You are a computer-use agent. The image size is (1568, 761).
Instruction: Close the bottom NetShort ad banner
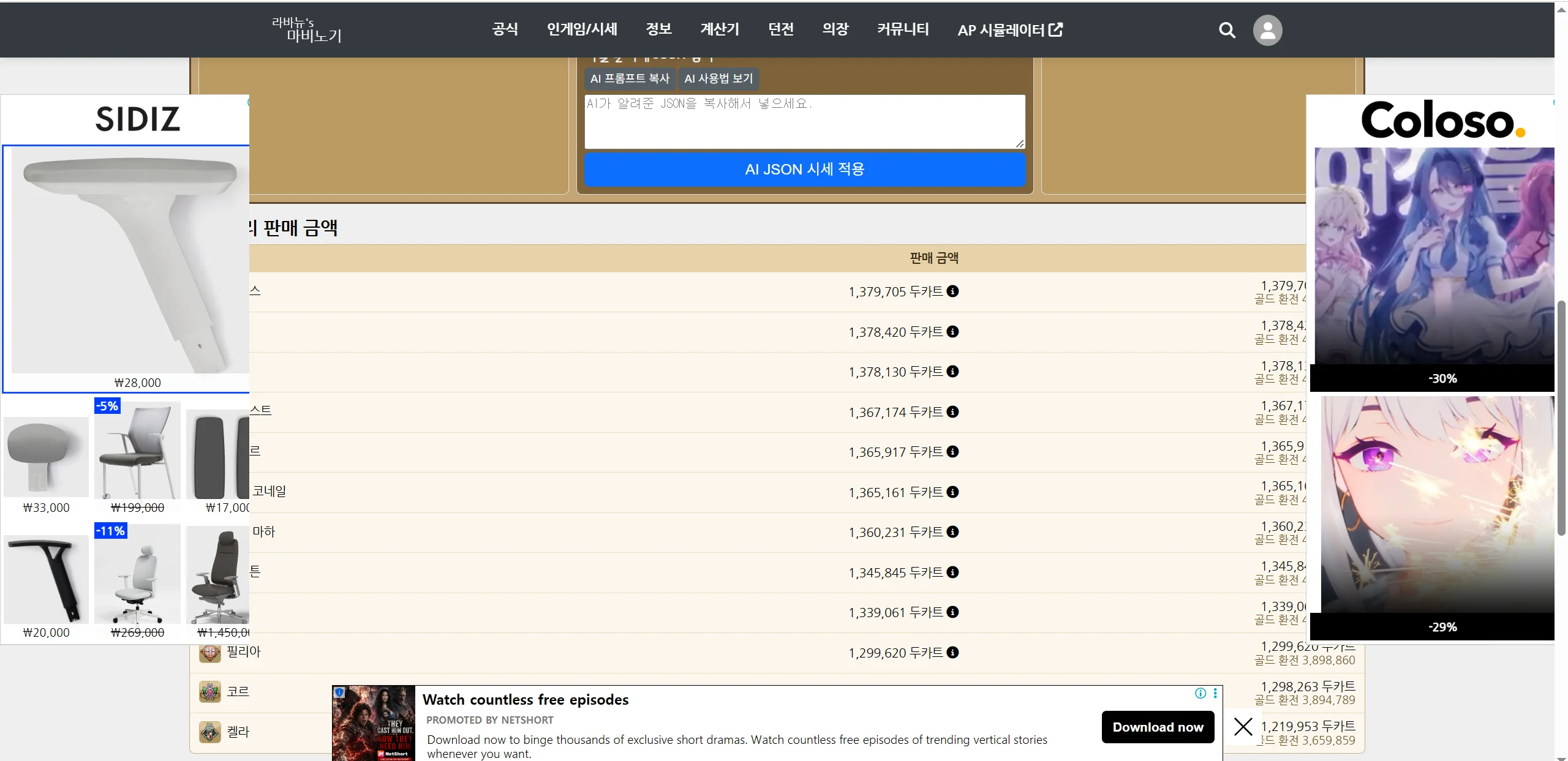click(x=1243, y=727)
